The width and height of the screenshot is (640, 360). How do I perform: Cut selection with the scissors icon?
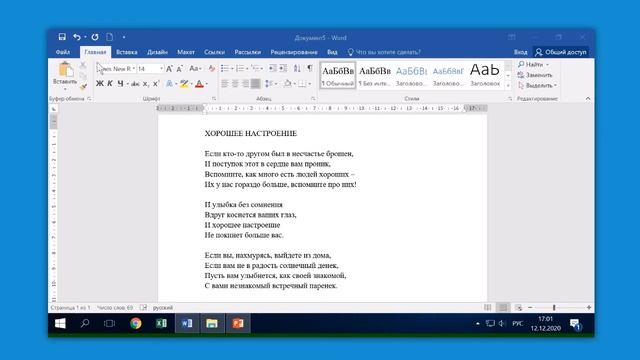coord(83,65)
